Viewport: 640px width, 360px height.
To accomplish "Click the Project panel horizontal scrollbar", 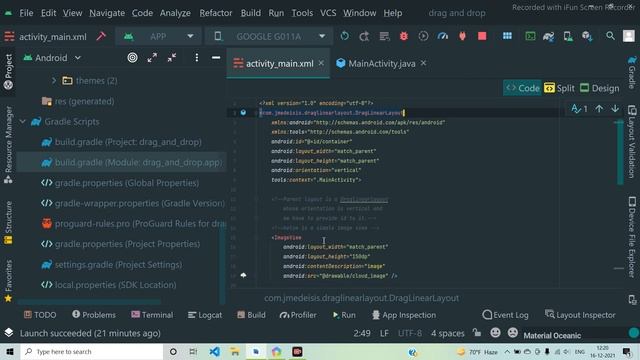I will point(89,302).
